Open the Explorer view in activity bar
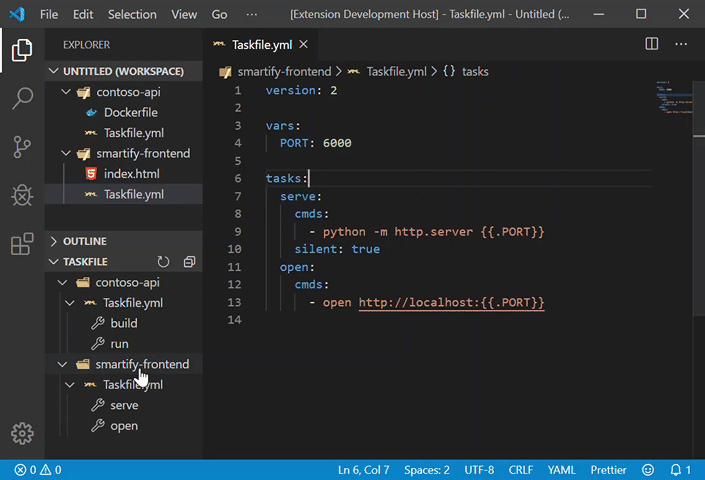Image resolution: width=705 pixels, height=480 pixels. (22, 49)
